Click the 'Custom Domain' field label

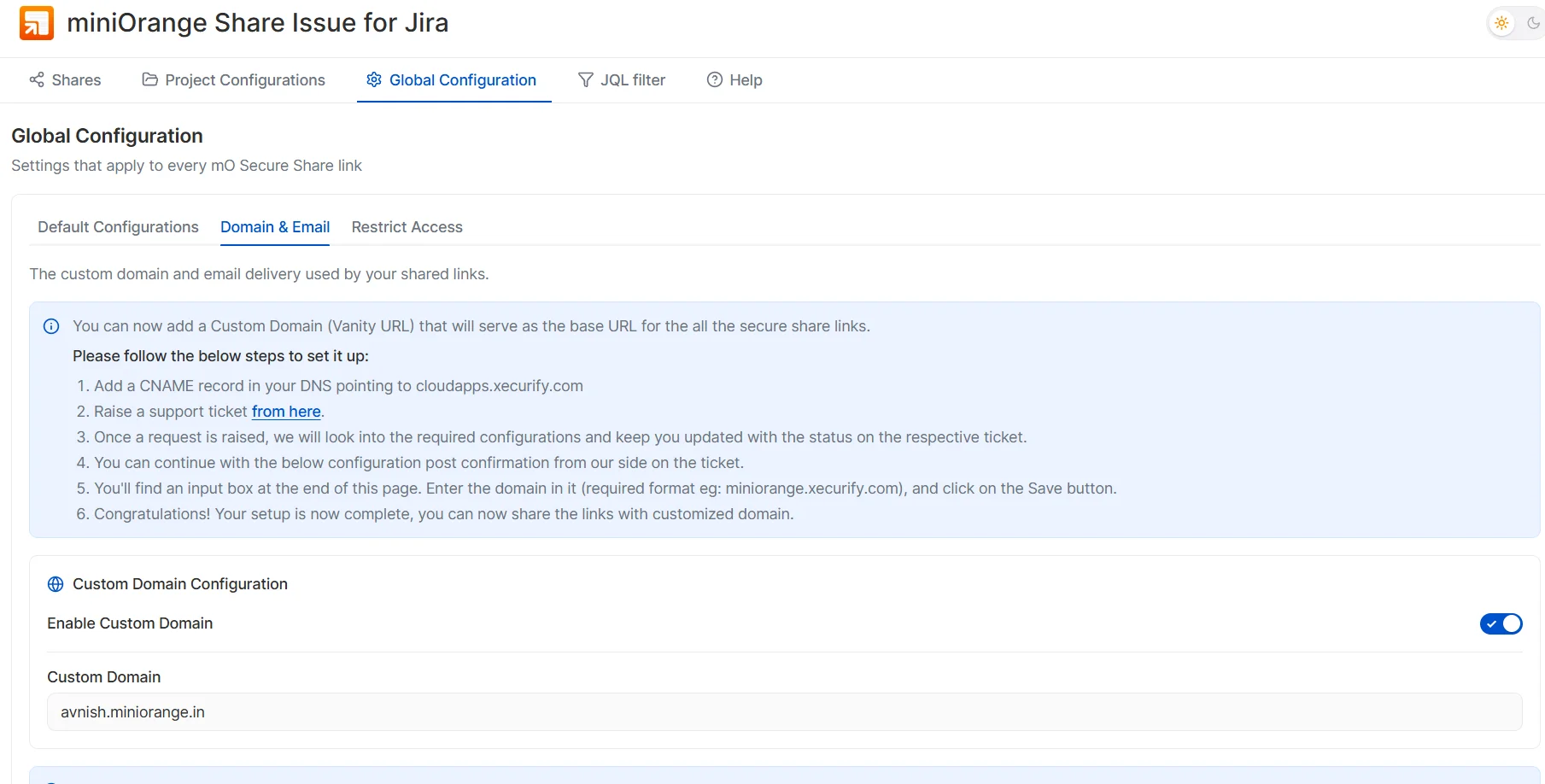point(103,677)
